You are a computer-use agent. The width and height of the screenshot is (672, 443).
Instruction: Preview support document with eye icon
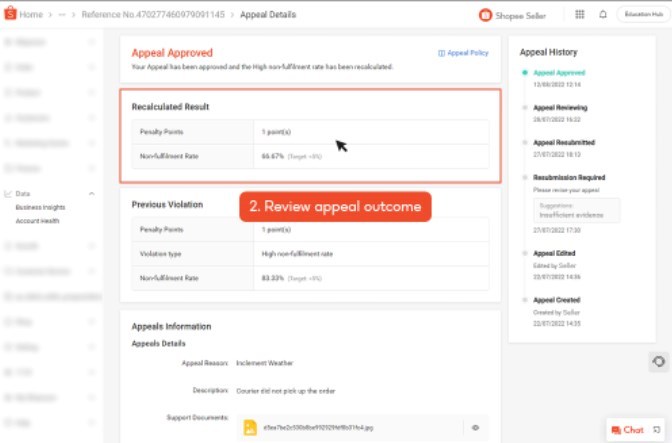[x=475, y=428]
